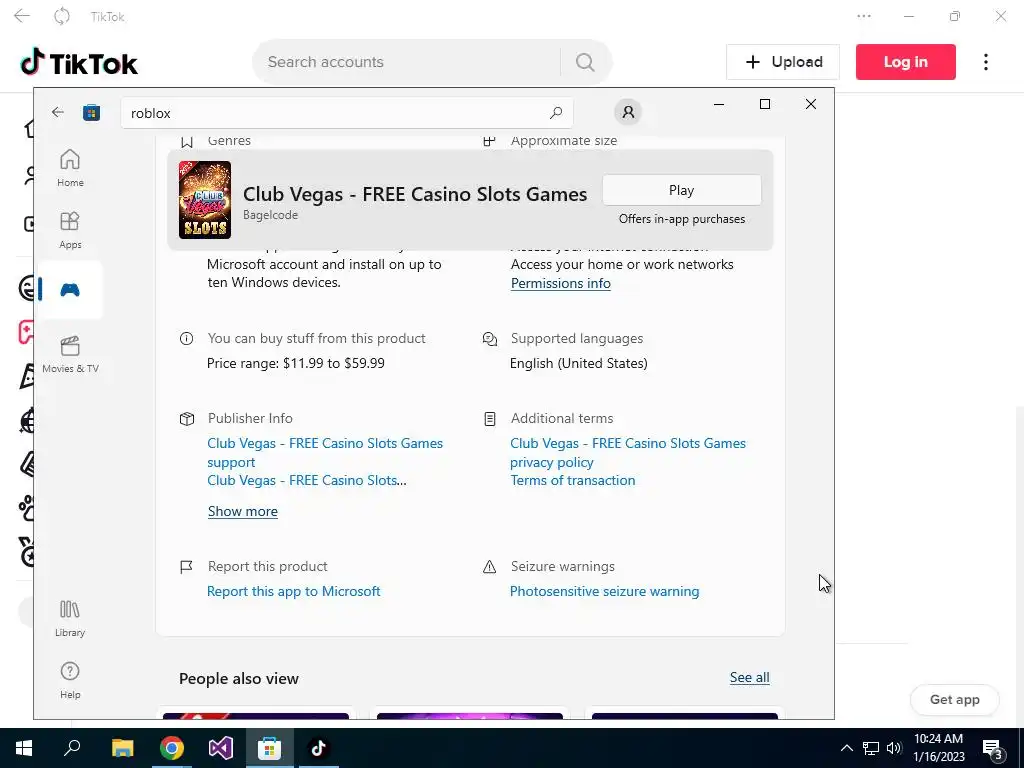Click Report this app to Microsoft
Screen dimensions: 1024x768
pyautogui.click(x=294, y=591)
